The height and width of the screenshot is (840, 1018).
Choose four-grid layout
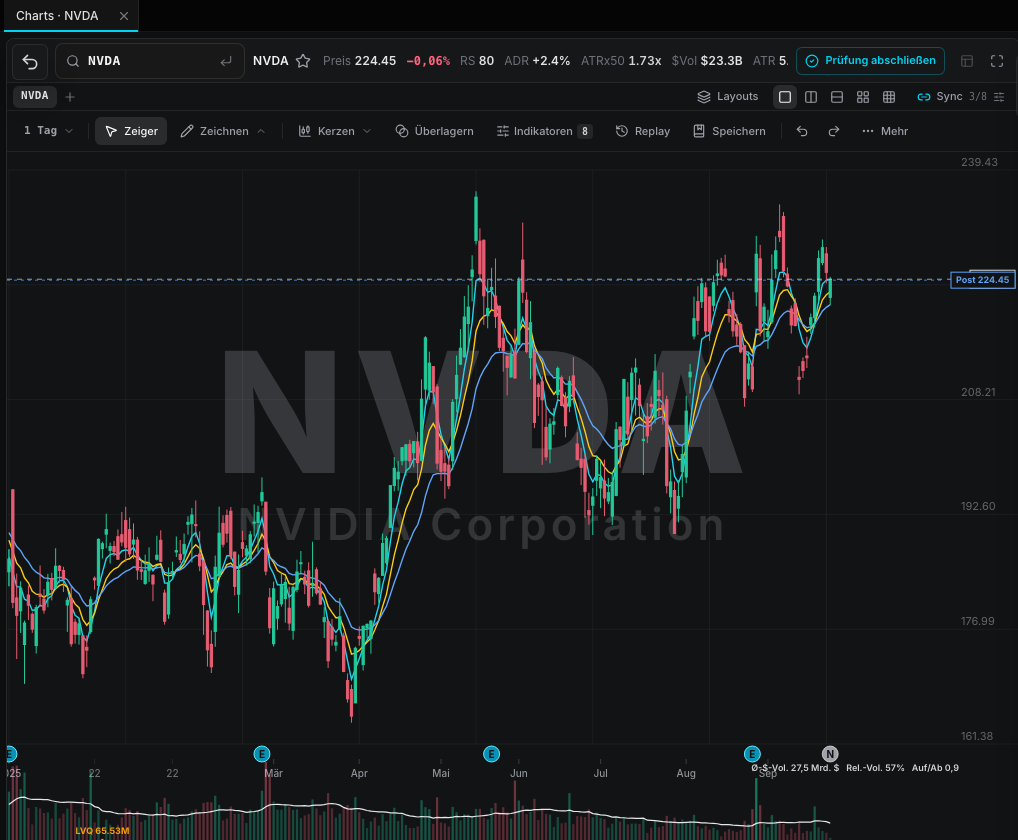pos(863,97)
